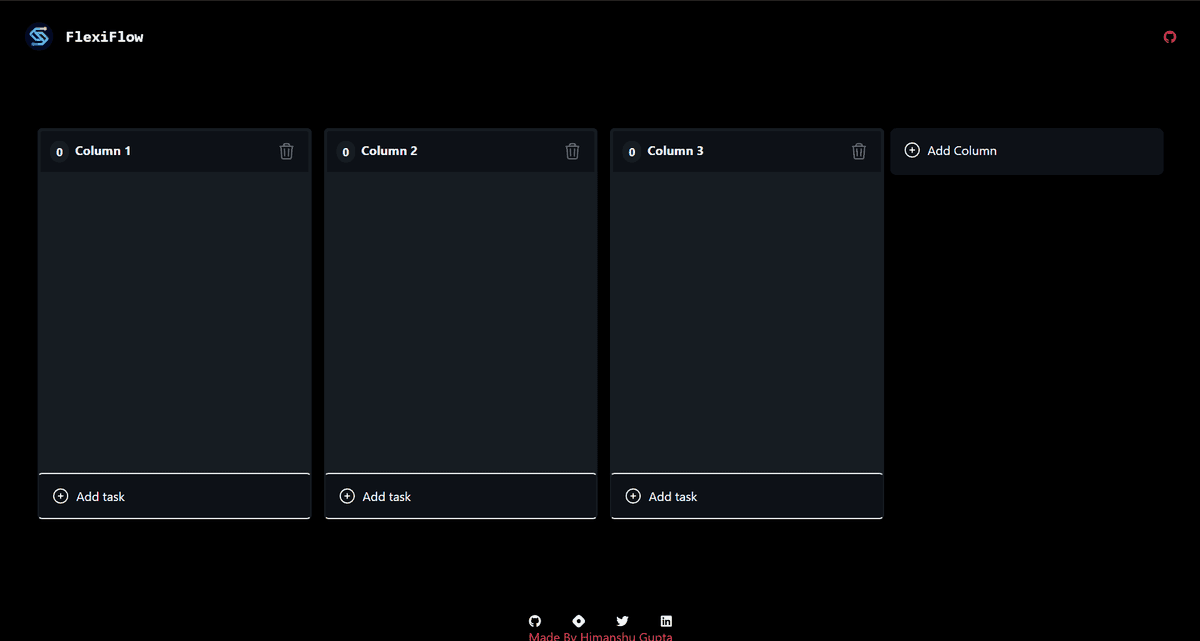
Task: Delete Column 1 with its trash icon
Action: click(287, 151)
